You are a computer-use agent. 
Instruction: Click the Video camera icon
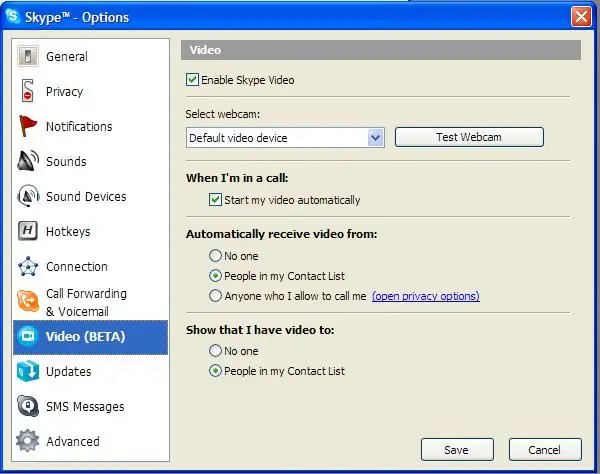[28, 337]
